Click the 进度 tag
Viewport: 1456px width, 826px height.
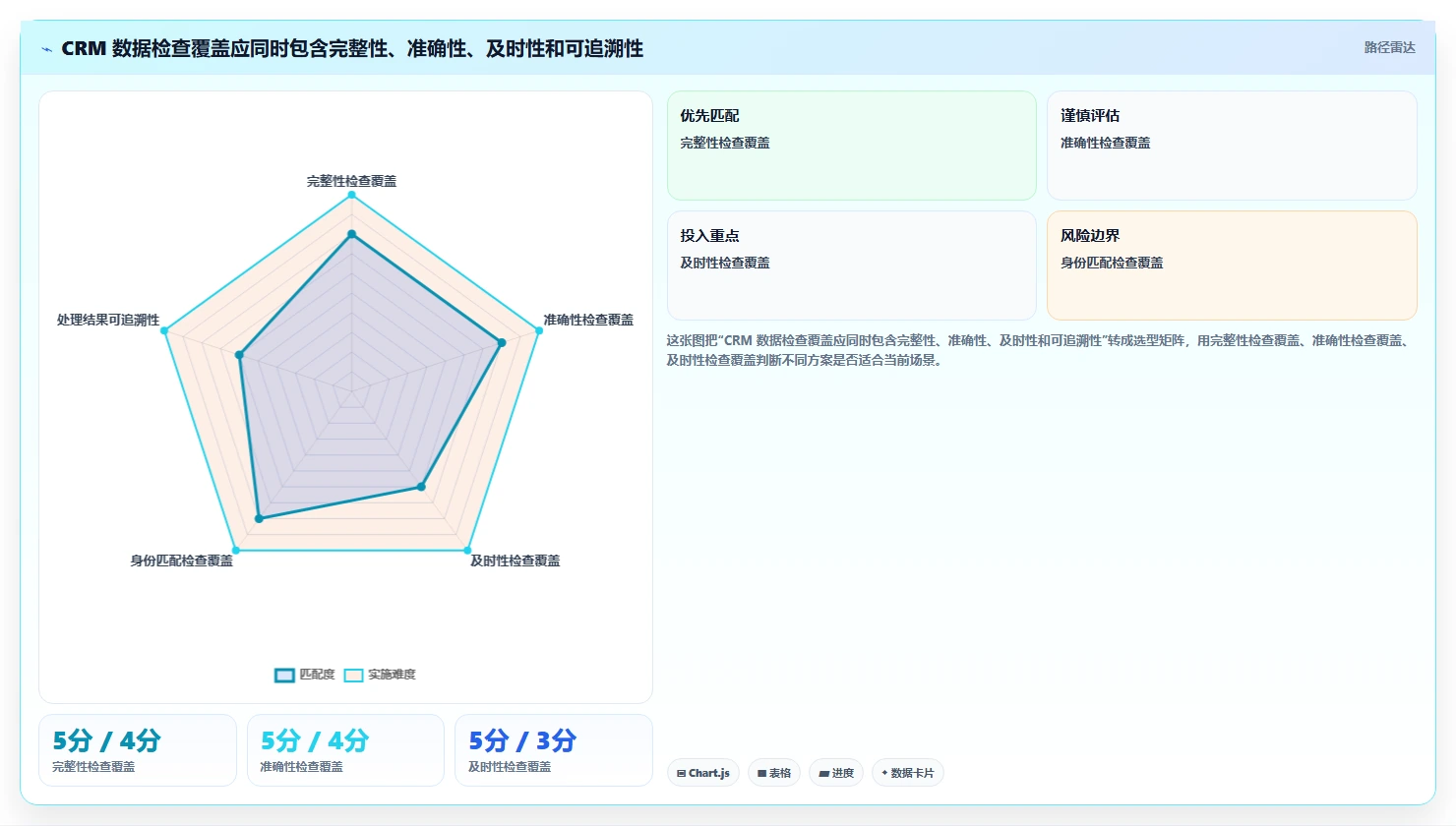tap(836, 773)
